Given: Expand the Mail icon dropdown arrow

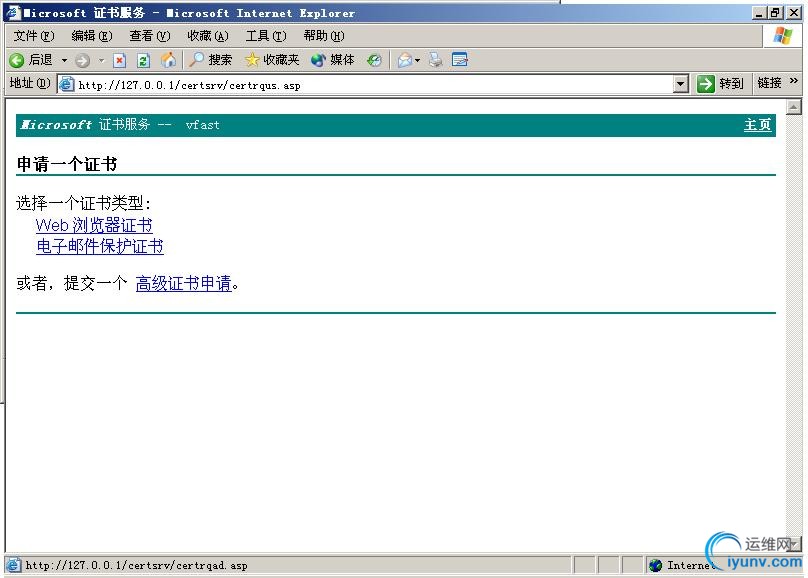Looking at the screenshot, I should [x=417, y=60].
